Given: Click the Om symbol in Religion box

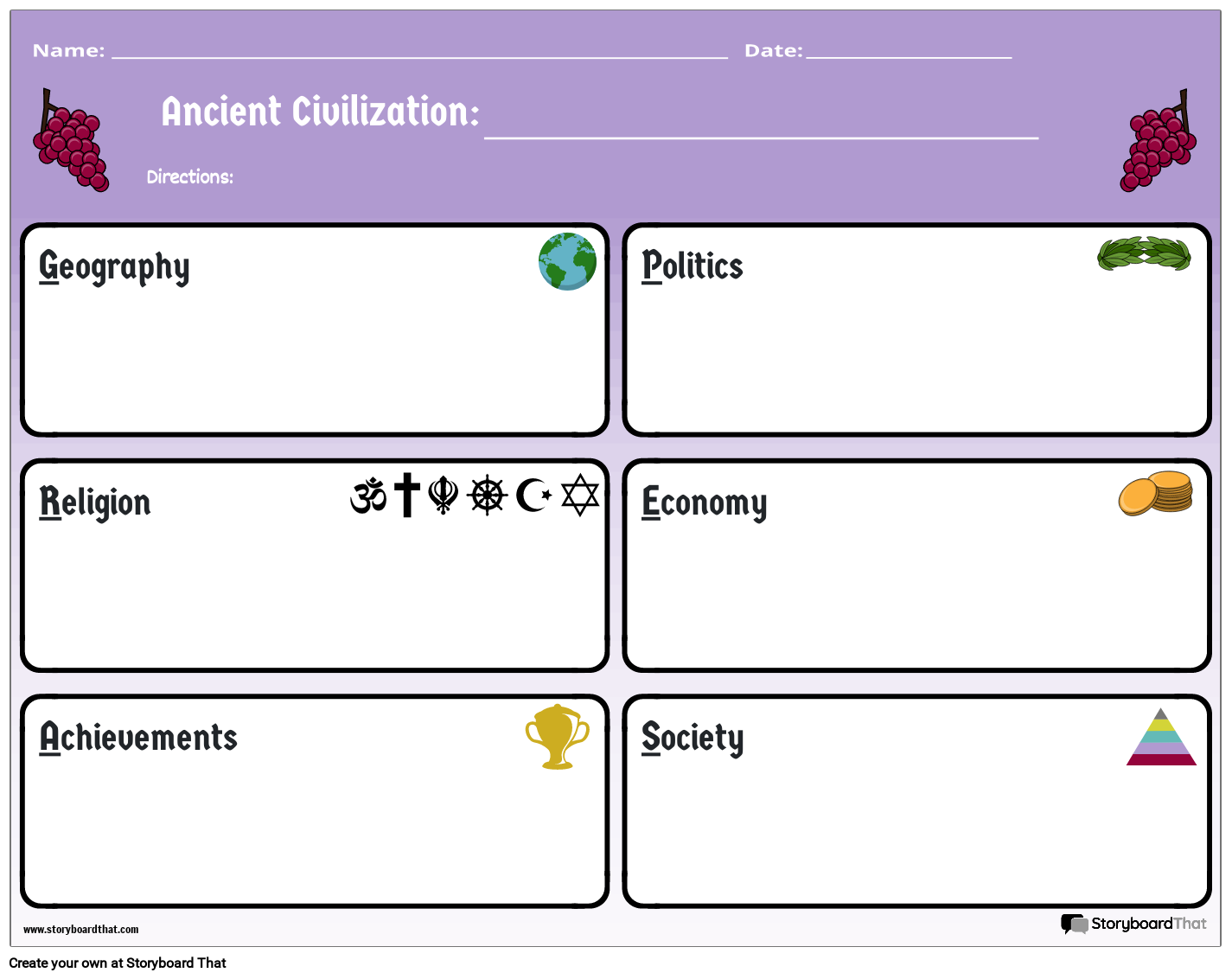Looking at the screenshot, I should pyautogui.click(x=368, y=496).
